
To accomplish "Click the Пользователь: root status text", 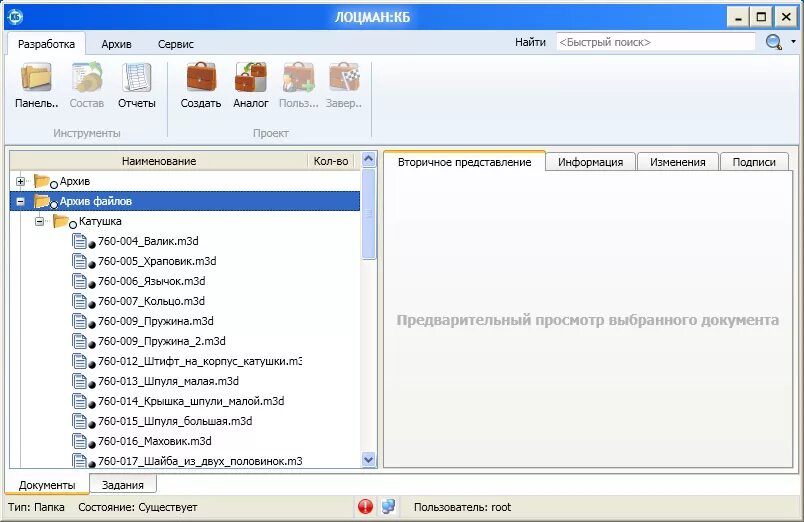I will click(463, 507).
